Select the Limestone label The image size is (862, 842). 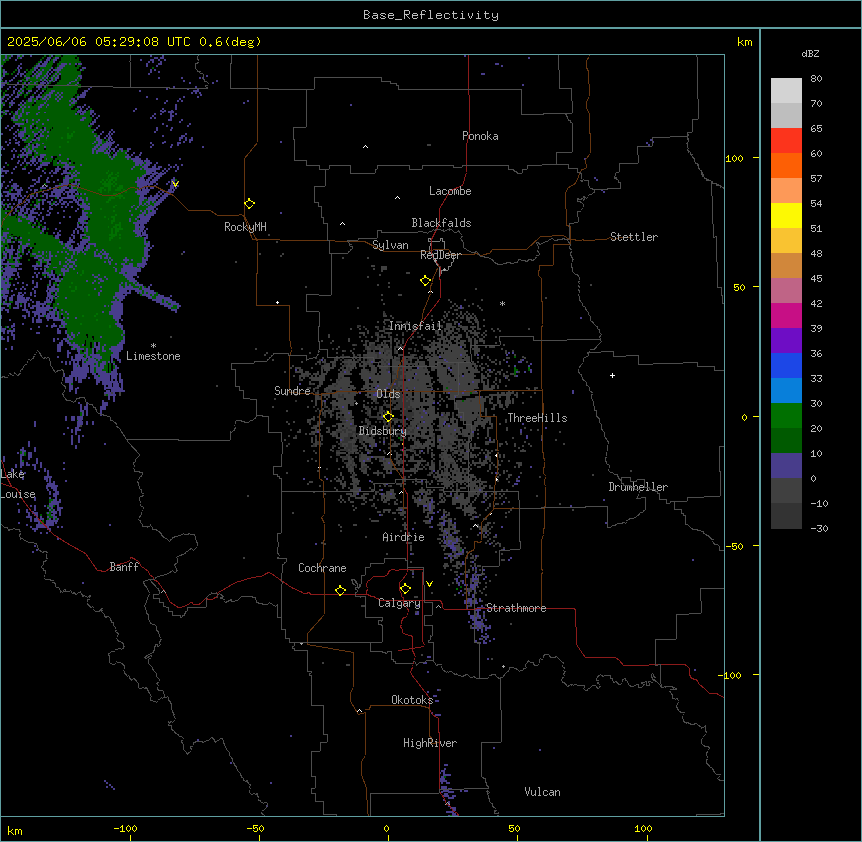tap(153, 356)
